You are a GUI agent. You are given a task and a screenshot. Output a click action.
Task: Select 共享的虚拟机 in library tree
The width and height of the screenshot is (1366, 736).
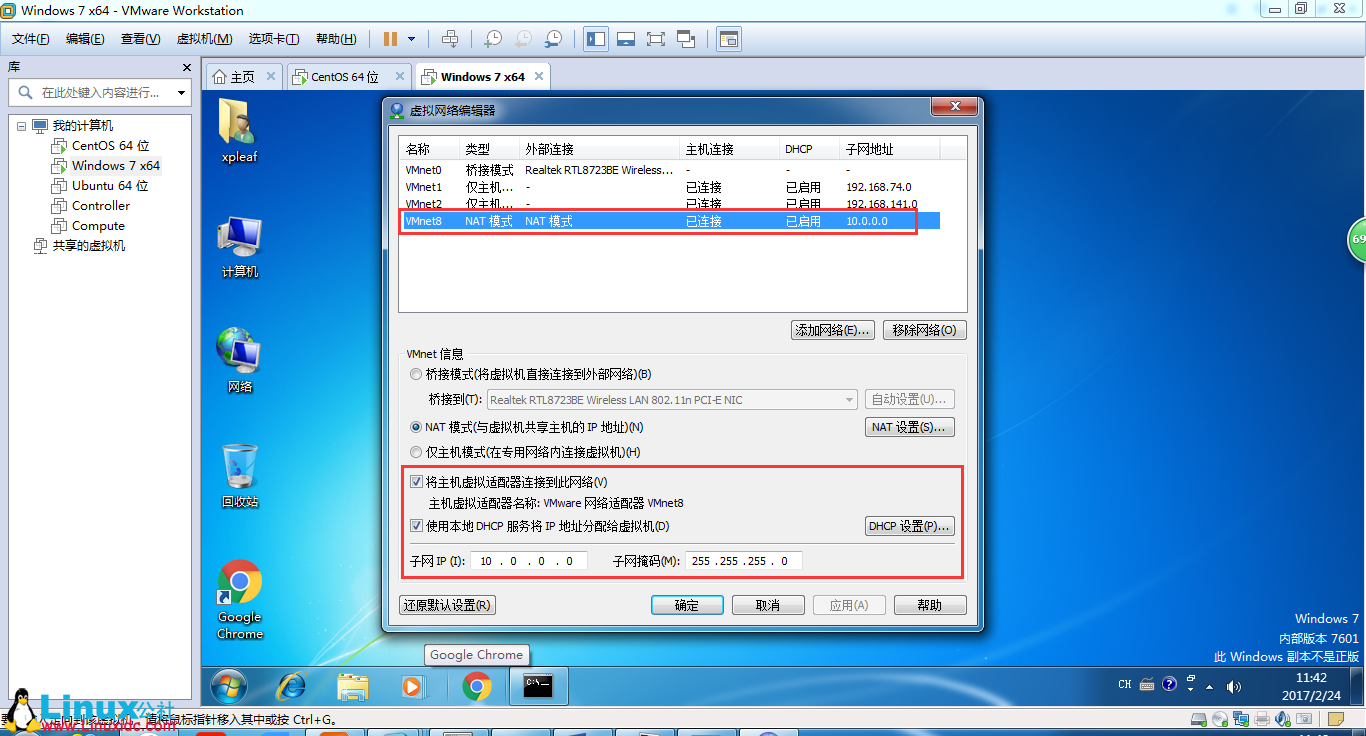[89, 246]
